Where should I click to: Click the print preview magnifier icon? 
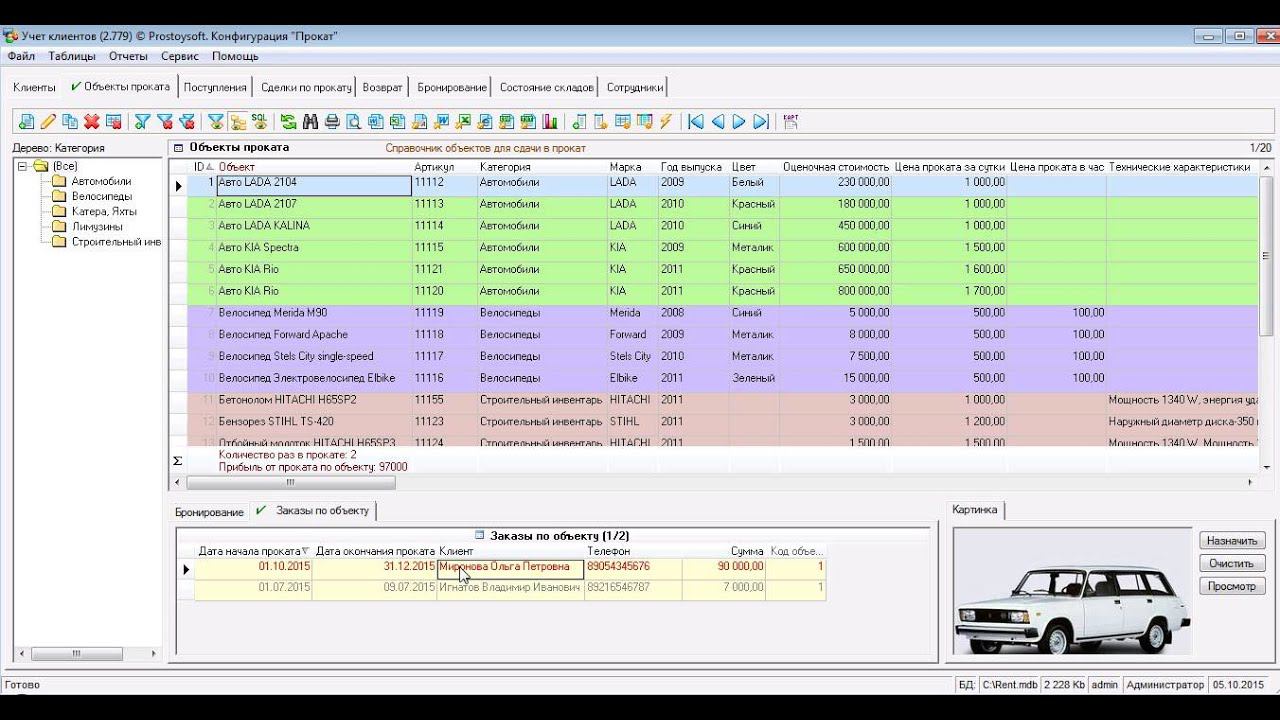coord(354,122)
